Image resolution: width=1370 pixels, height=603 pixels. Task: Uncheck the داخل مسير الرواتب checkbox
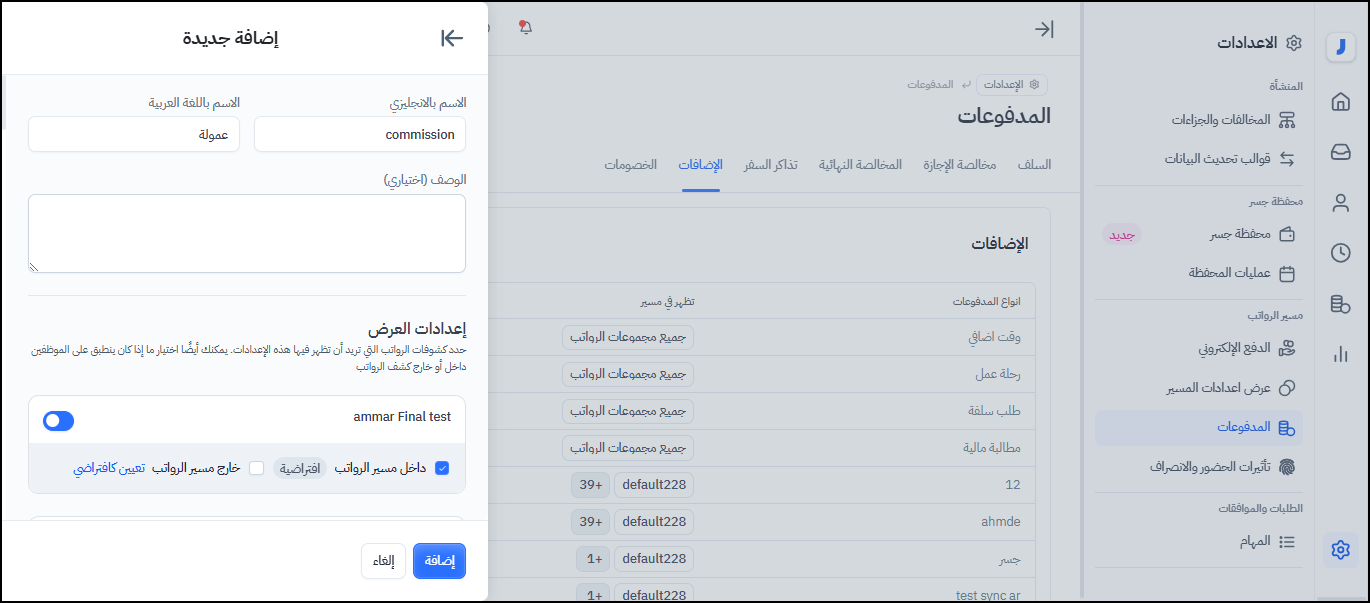pyautogui.click(x=442, y=468)
